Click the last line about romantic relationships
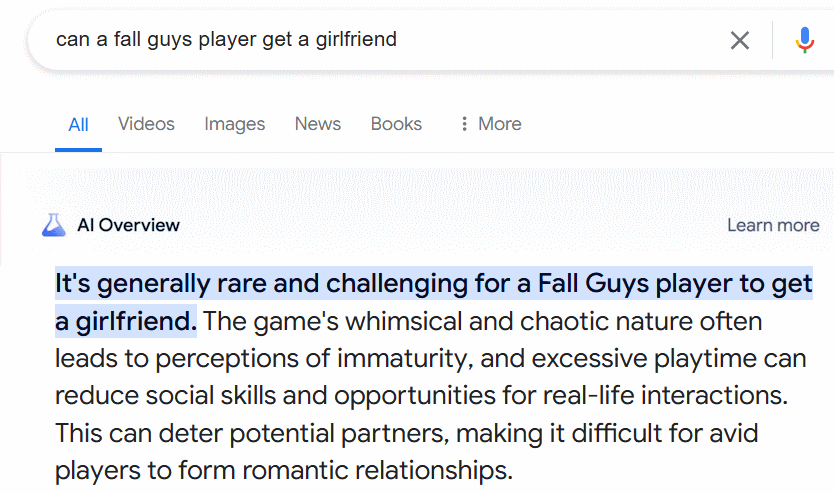 (284, 471)
